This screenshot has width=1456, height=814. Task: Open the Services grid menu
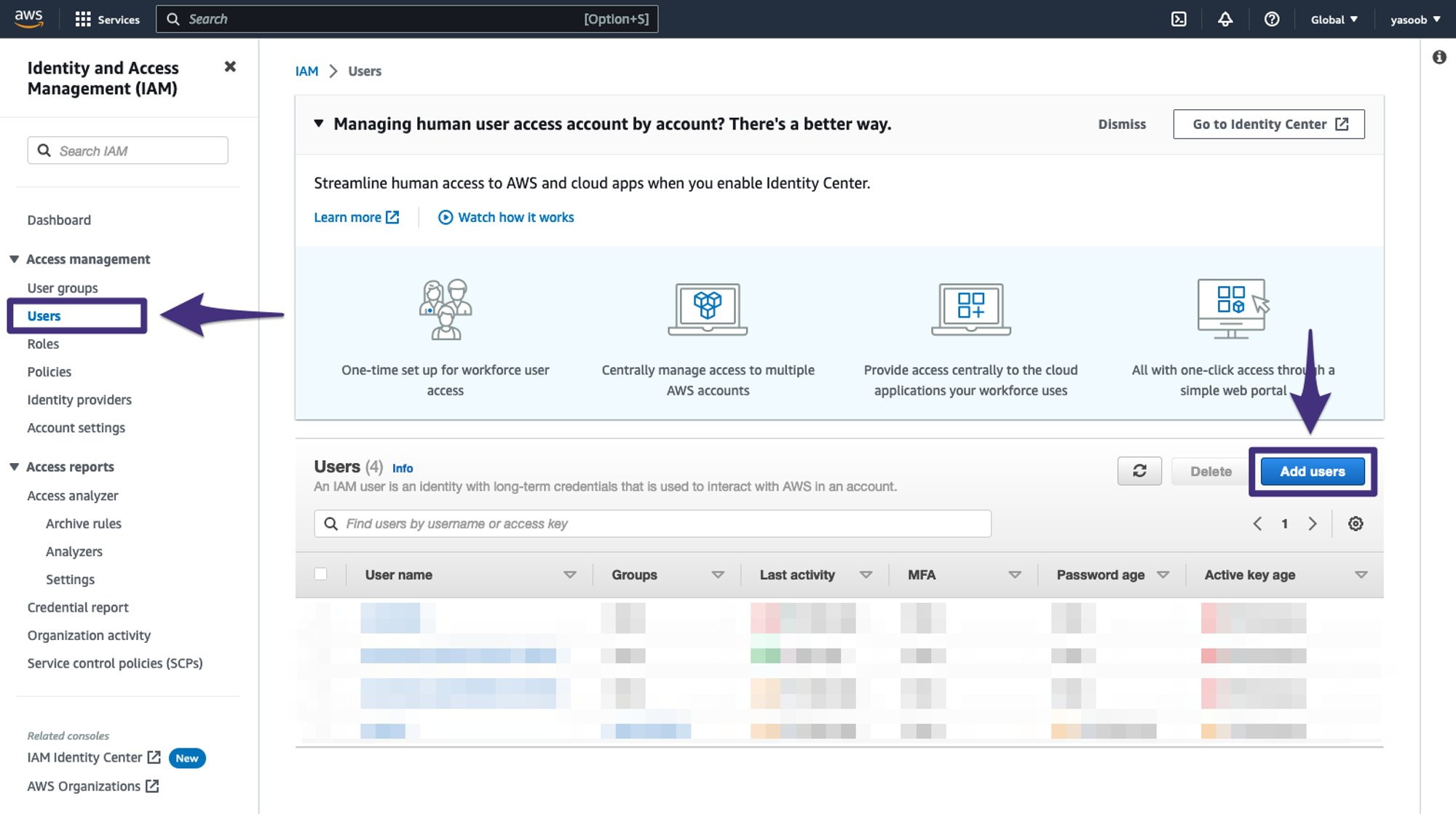pos(107,20)
